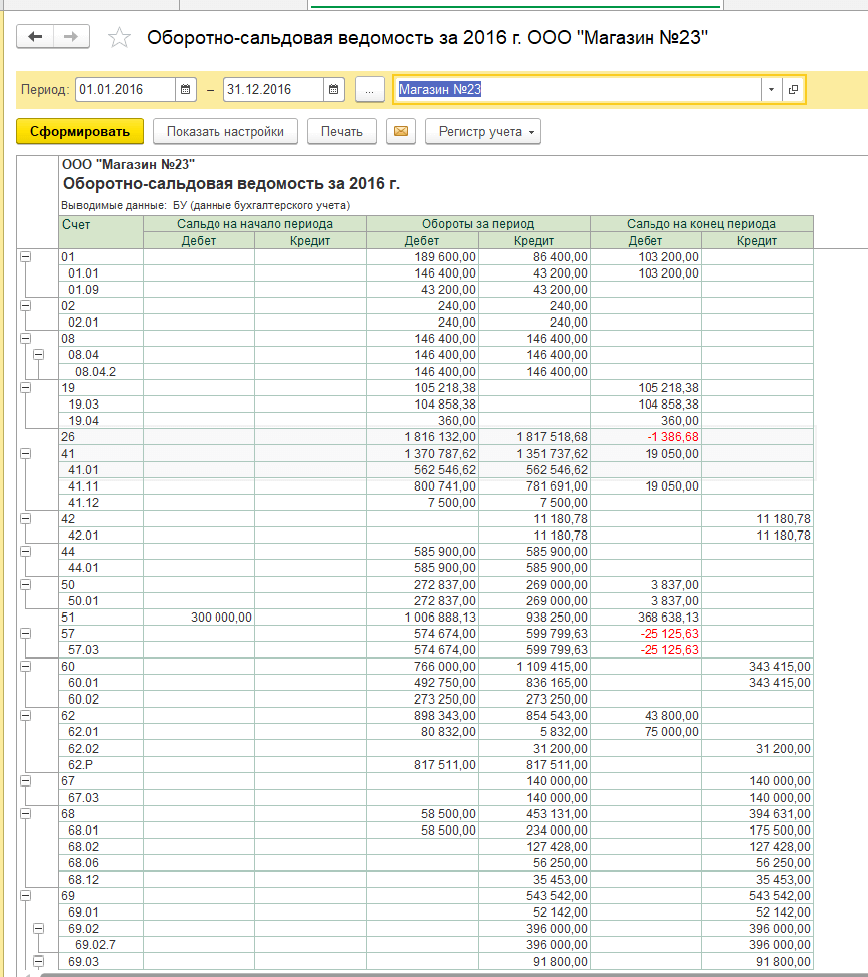Collapse subaccount 08.04 group
The image size is (868, 977).
[x=39, y=354]
